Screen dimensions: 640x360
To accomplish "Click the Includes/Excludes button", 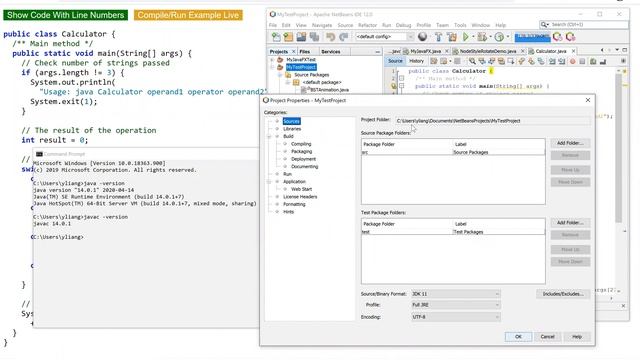I will click(x=563, y=294).
